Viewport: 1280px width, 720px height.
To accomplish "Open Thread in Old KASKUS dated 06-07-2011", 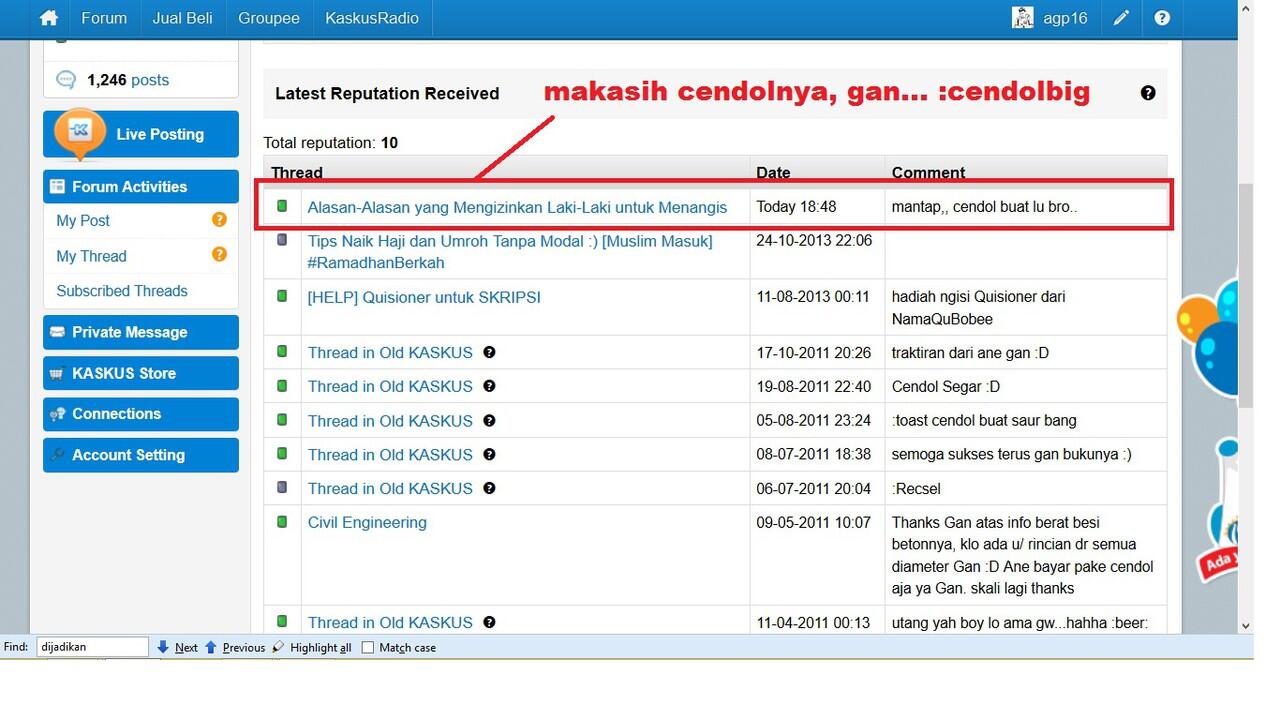I will [390, 488].
